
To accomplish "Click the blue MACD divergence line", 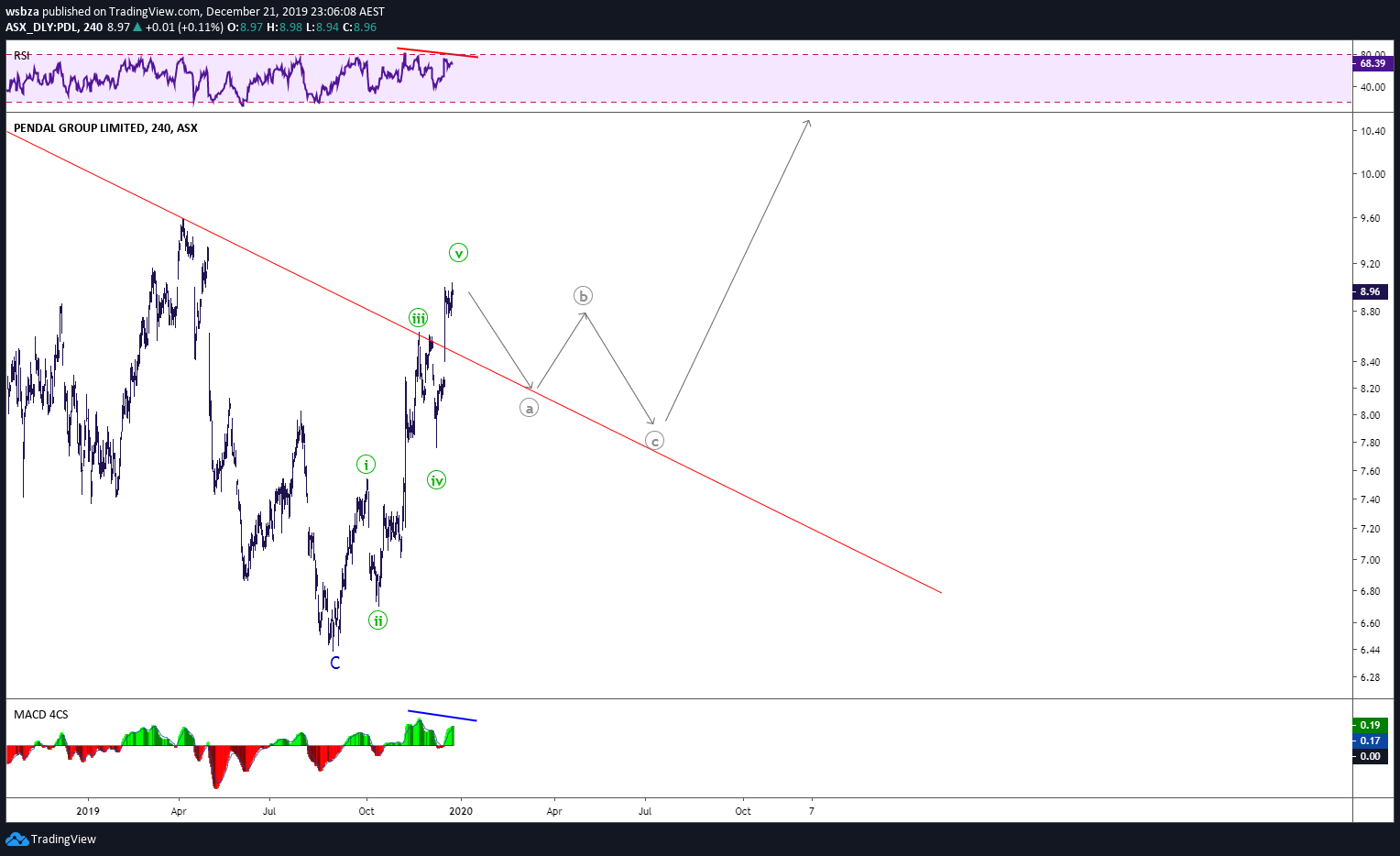I will (x=443, y=716).
